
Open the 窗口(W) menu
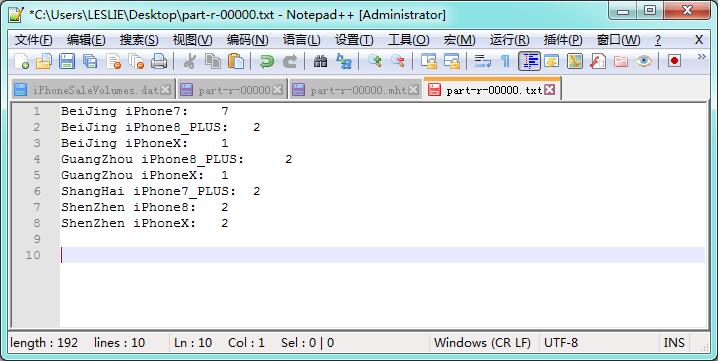[x=618, y=40]
